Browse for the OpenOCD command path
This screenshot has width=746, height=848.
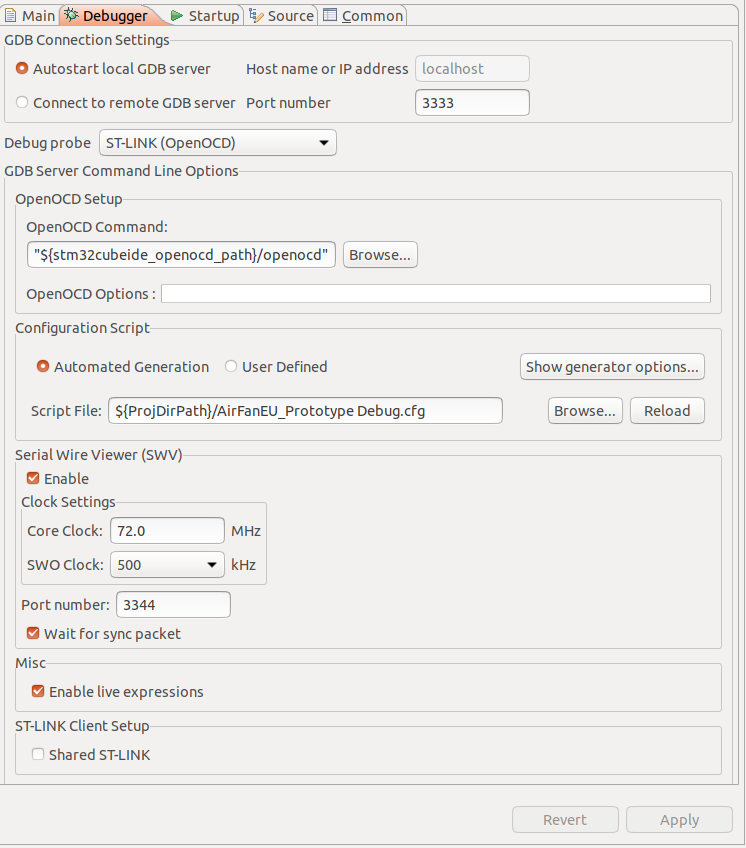(x=380, y=255)
